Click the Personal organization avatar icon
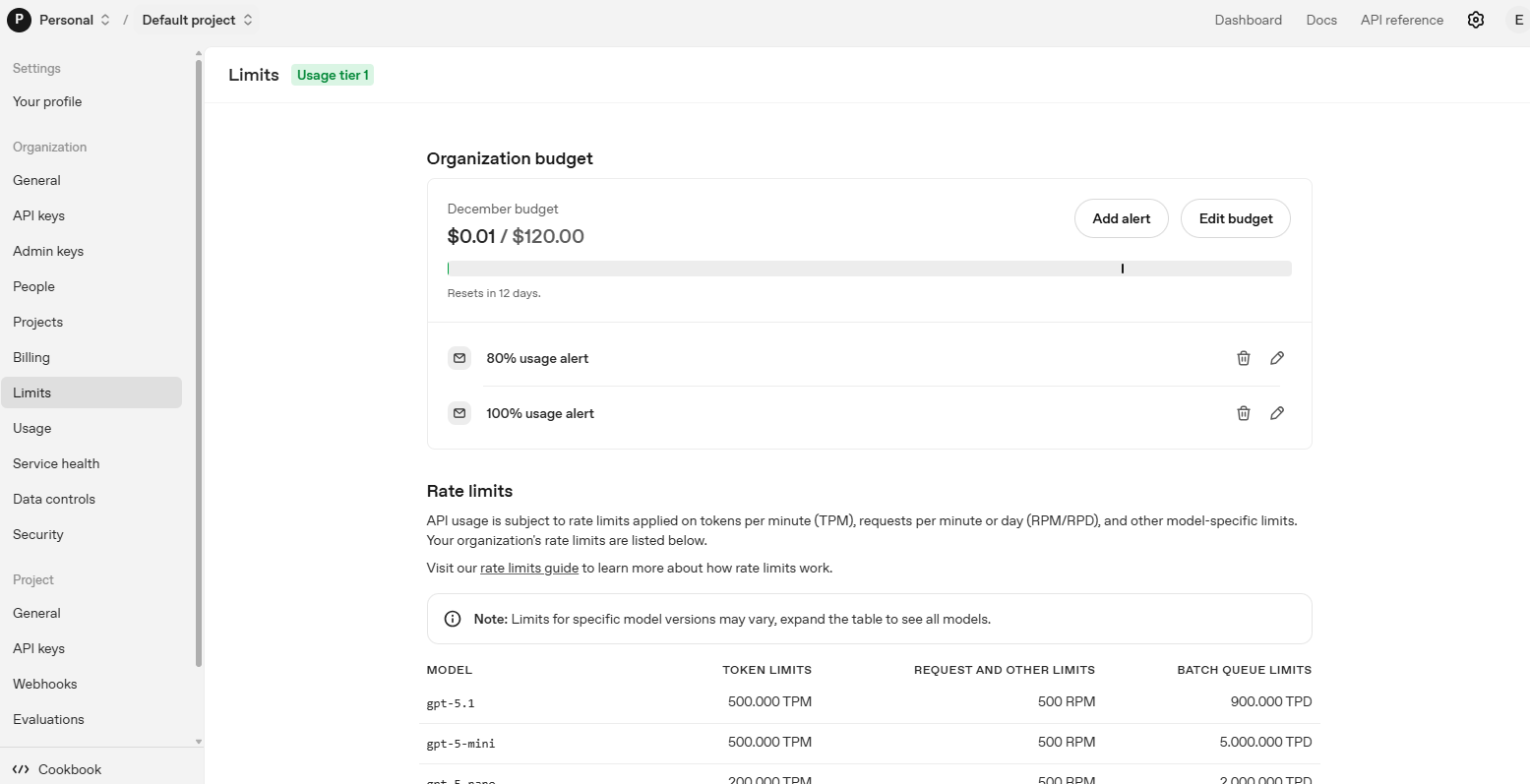This screenshot has width=1530, height=784. 19,20
